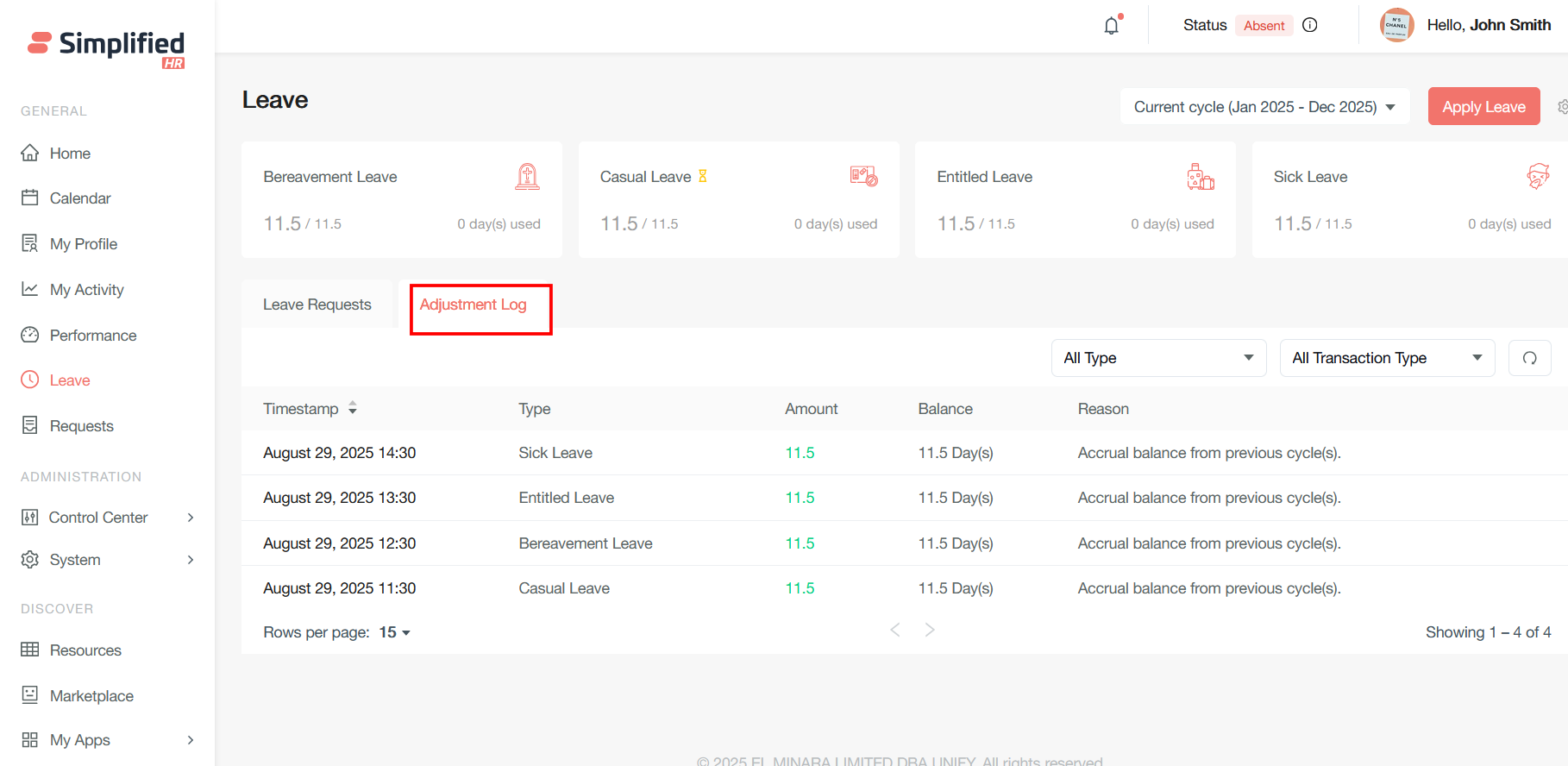Go to next page of results
Image resolution: width=1568 pixels, height=766 pixels.
(930, 631)
